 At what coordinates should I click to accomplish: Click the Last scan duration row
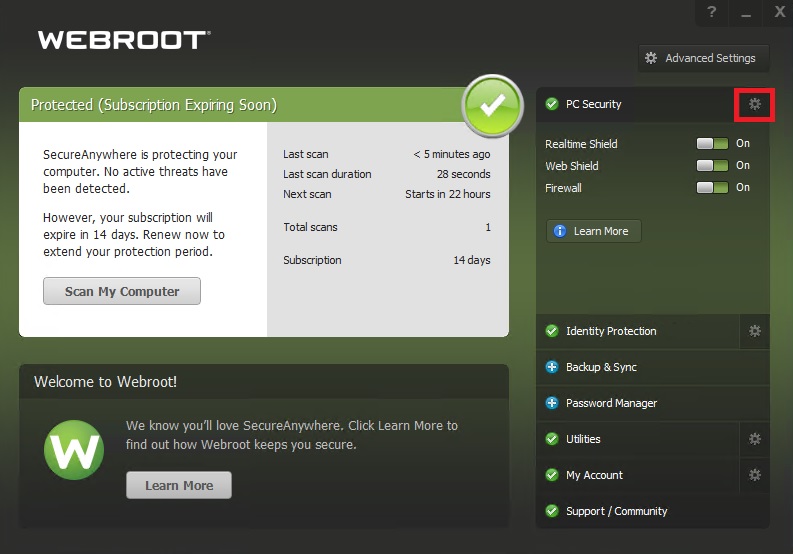point(386,174)
